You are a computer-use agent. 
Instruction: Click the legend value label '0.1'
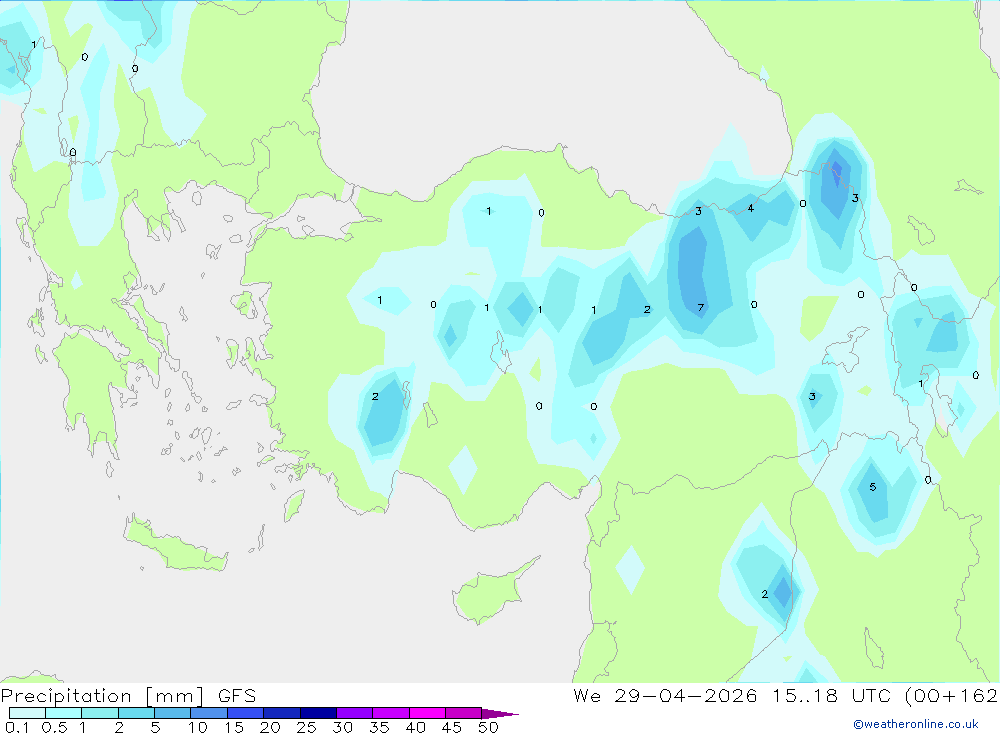[17, 727]
